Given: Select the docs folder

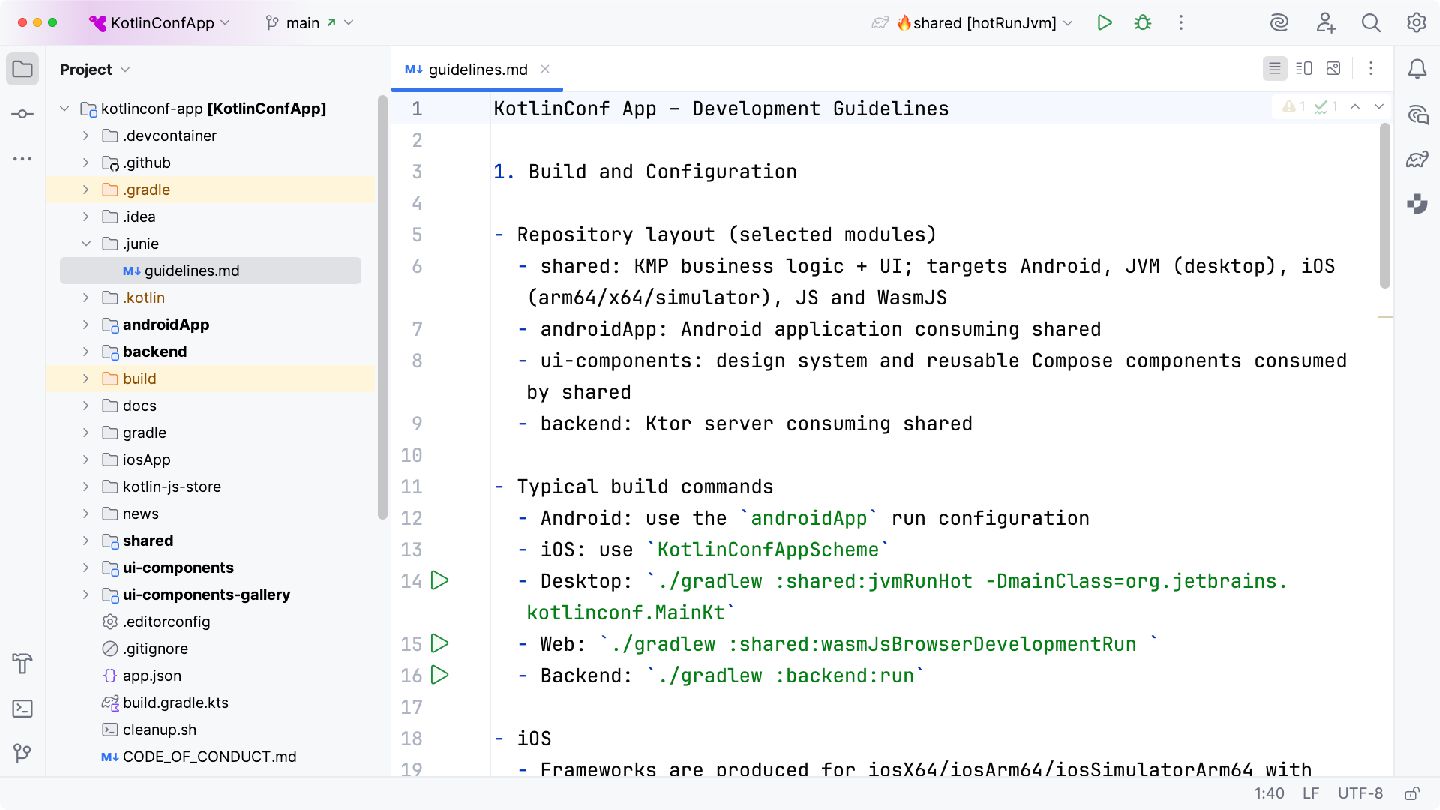Looking at the screenshot, I should [140, 406].
